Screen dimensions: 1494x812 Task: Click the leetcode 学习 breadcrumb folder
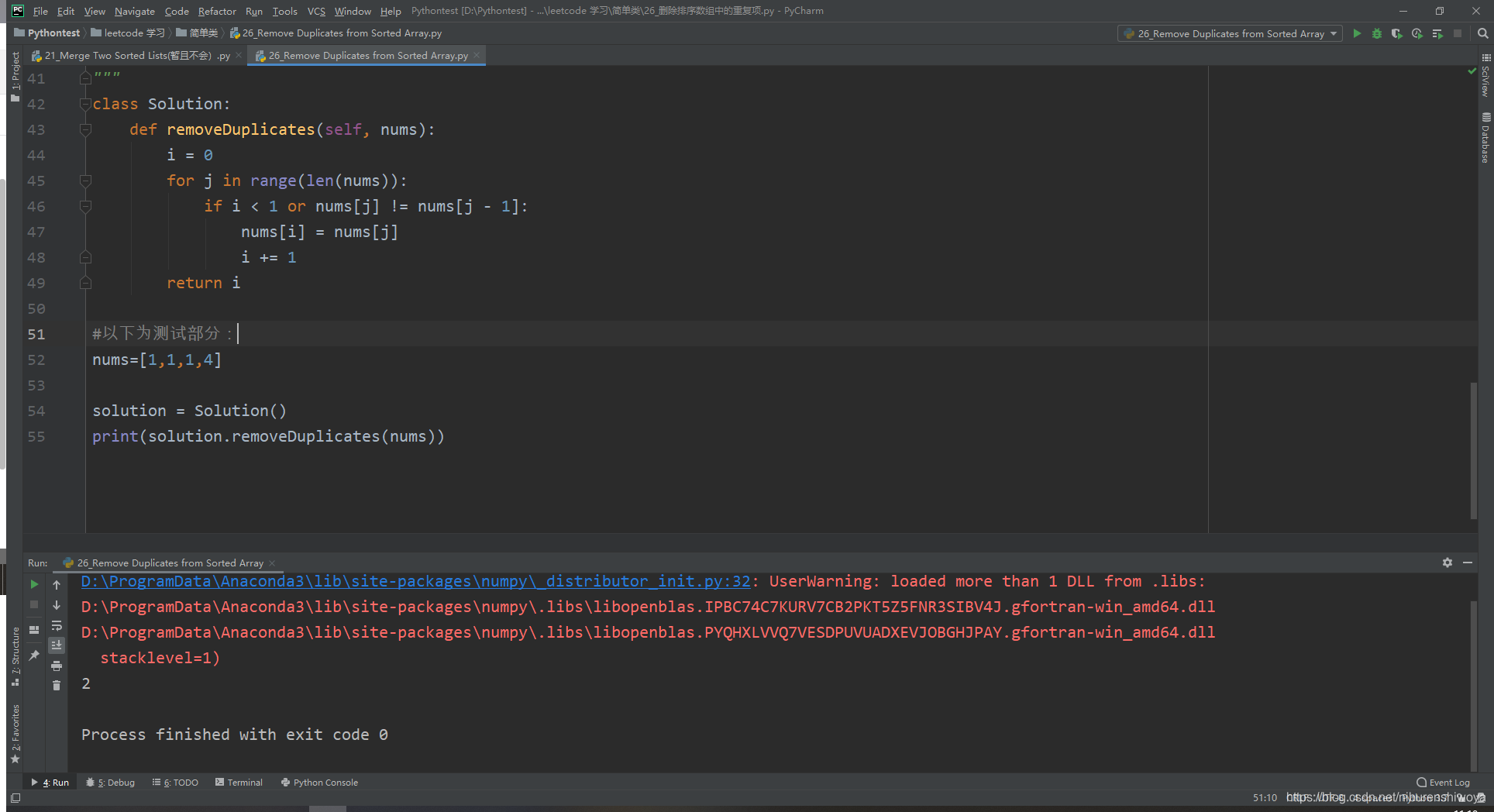[128, 33]
